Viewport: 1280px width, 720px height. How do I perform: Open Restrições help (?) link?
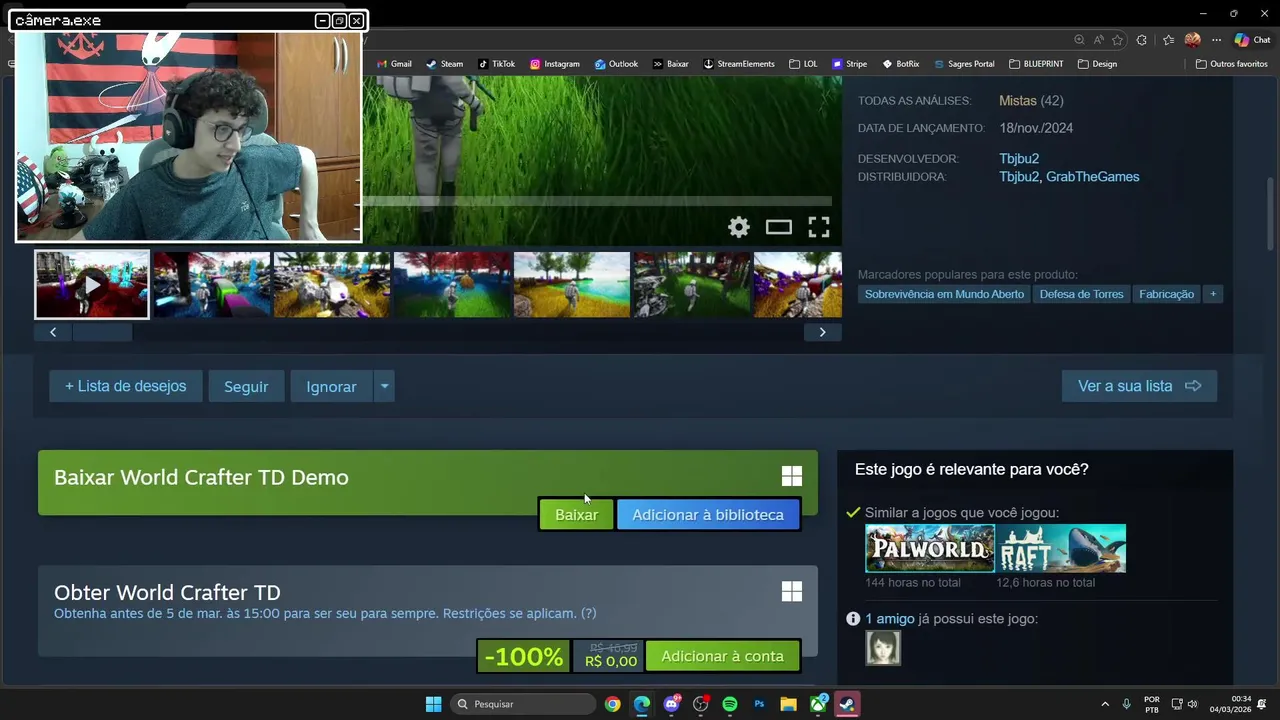pyautogui.click(x=588, y=613)
